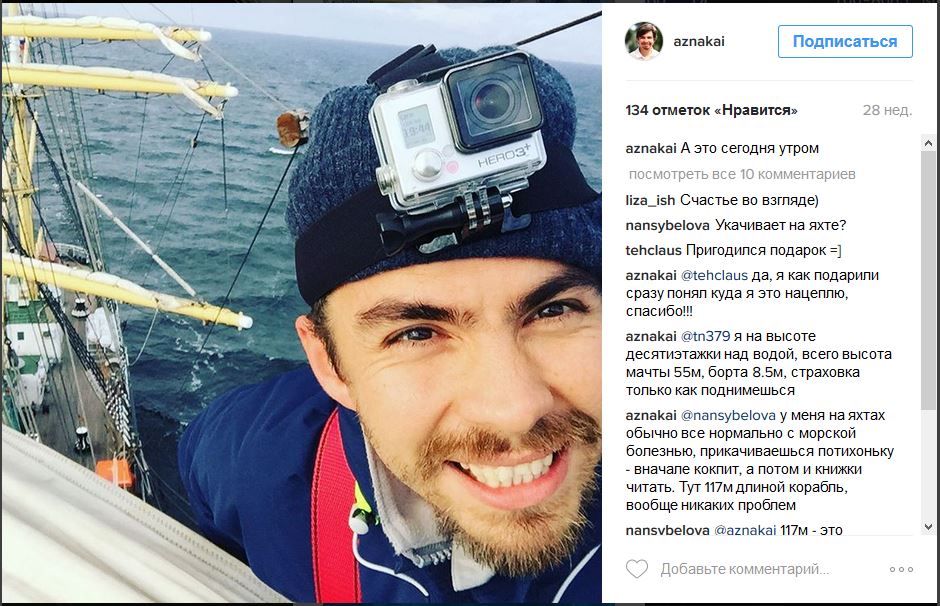940x606 pixels.
Task: Click the scrollbar down arrow in comments
Action: point(928,527)
